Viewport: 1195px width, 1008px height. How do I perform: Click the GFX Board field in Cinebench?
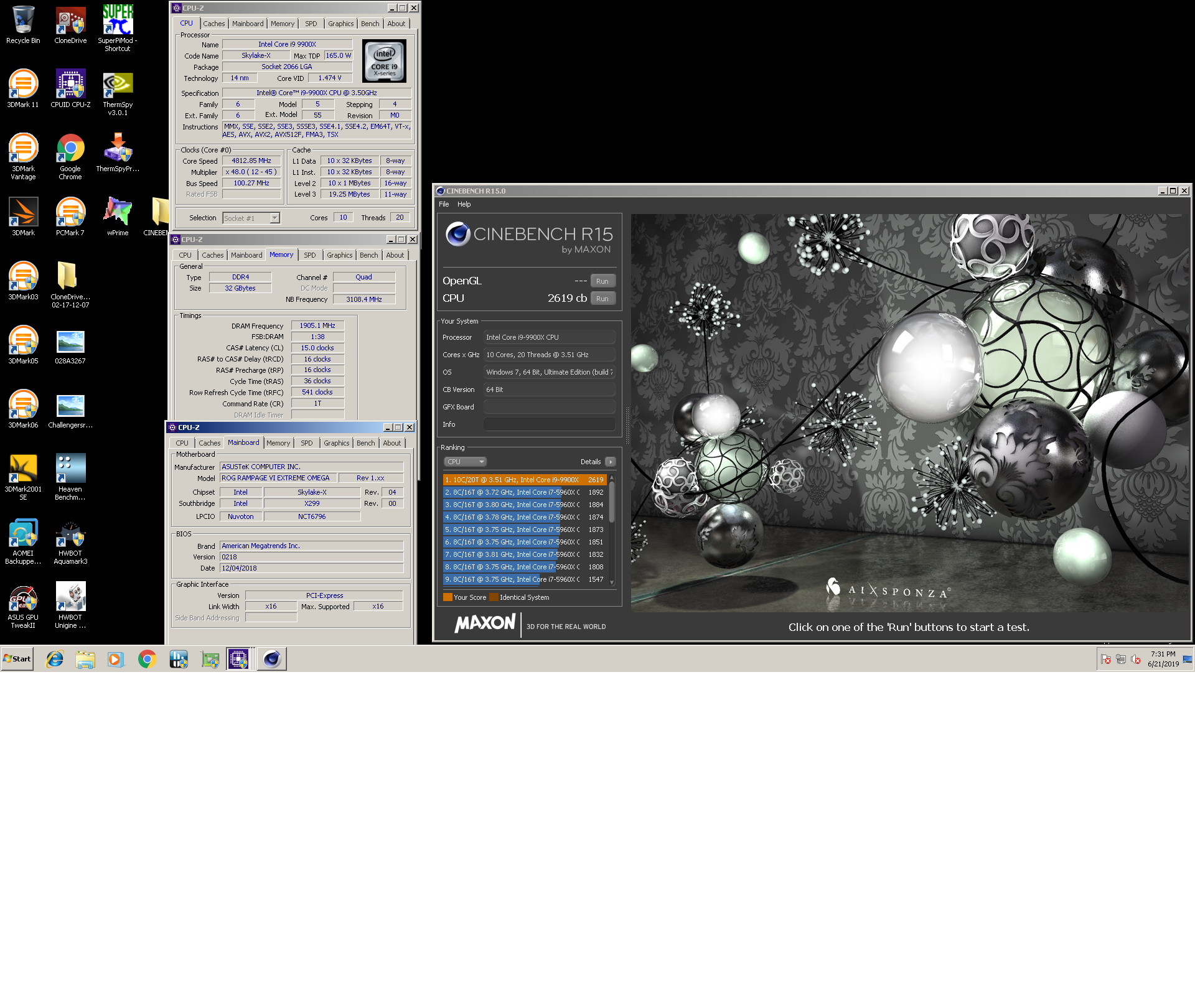coord(550,407)
